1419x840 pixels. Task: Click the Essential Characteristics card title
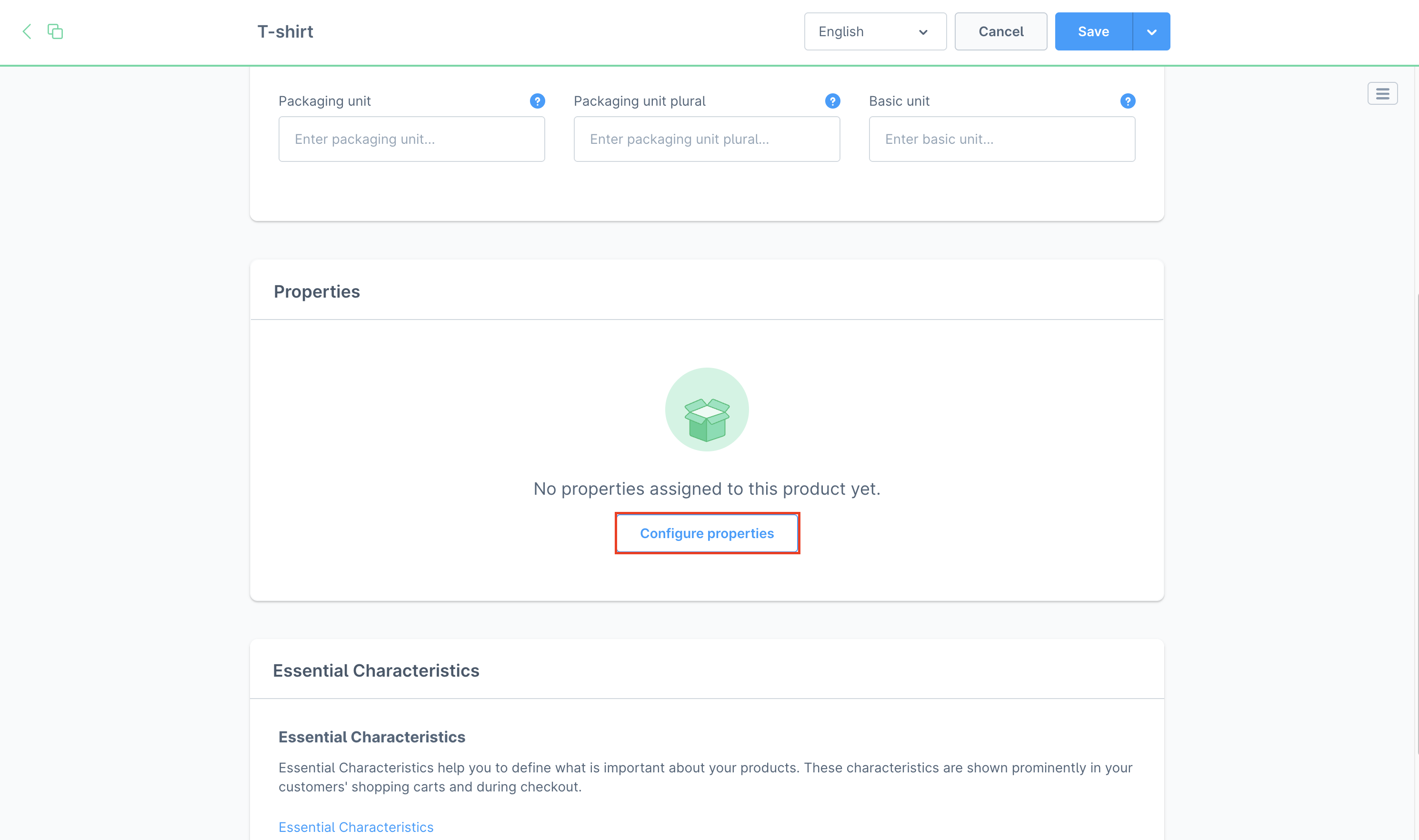pyautogui.click(x=376, y=671)
